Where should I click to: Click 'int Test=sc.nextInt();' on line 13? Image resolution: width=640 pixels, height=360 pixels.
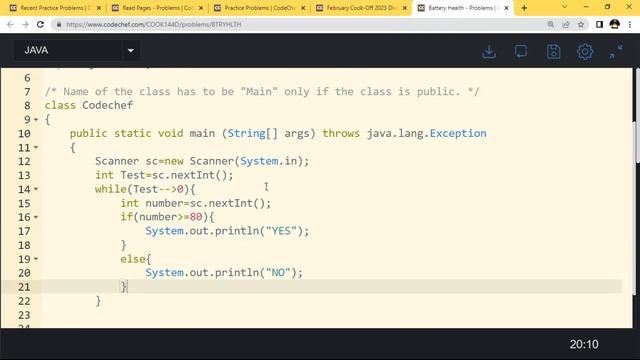click(x=164, y=175)
